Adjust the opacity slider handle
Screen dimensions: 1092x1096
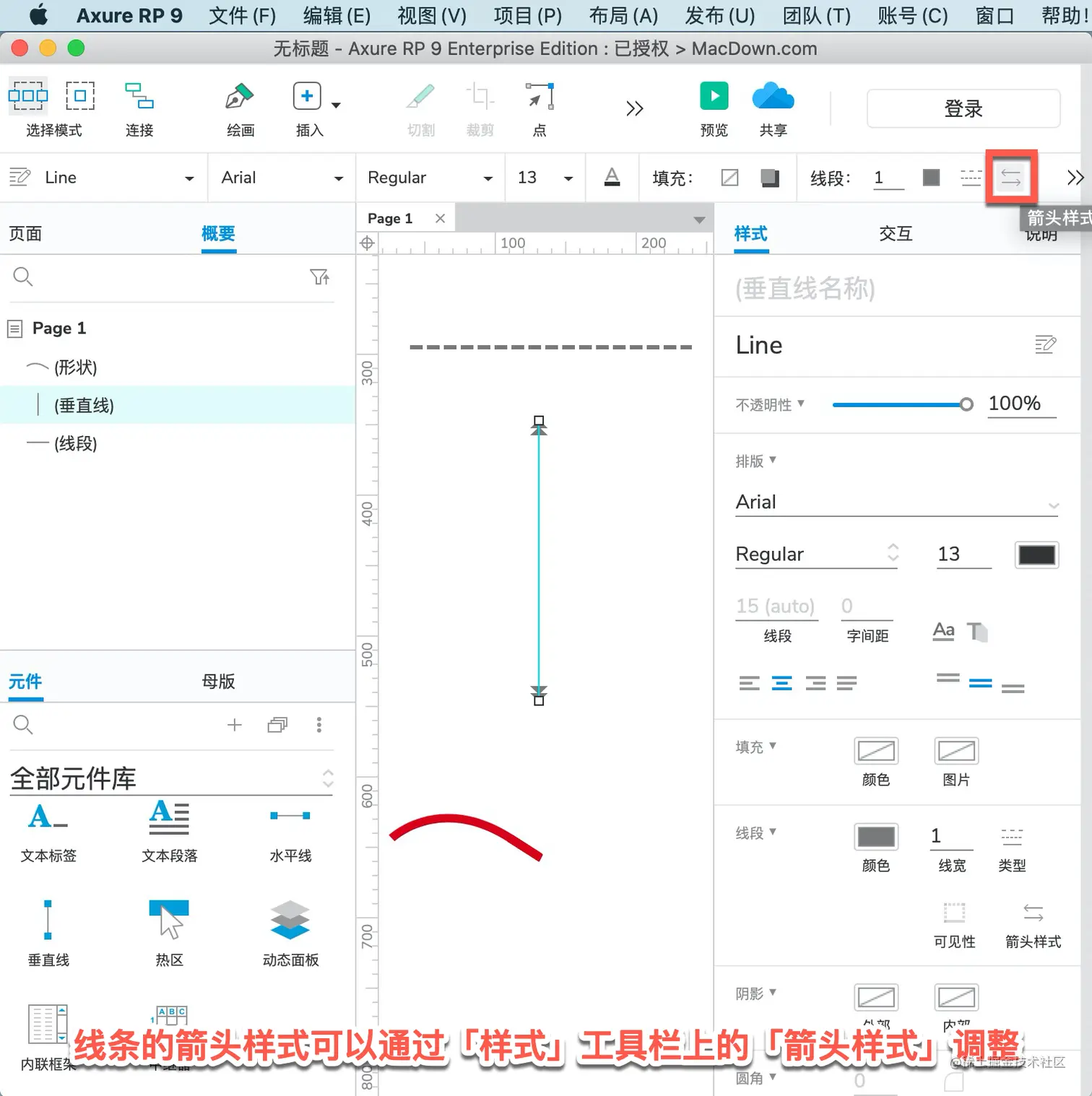pyautogui.click(x=966, y=404)
